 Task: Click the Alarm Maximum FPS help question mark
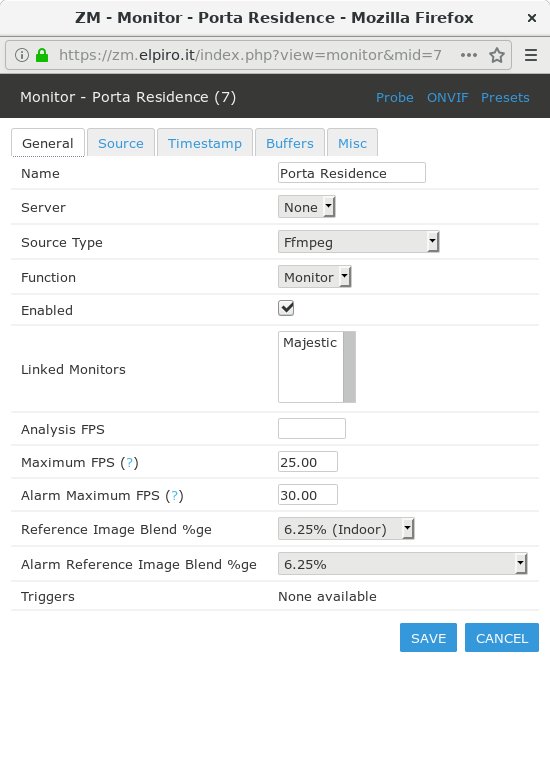174,496
